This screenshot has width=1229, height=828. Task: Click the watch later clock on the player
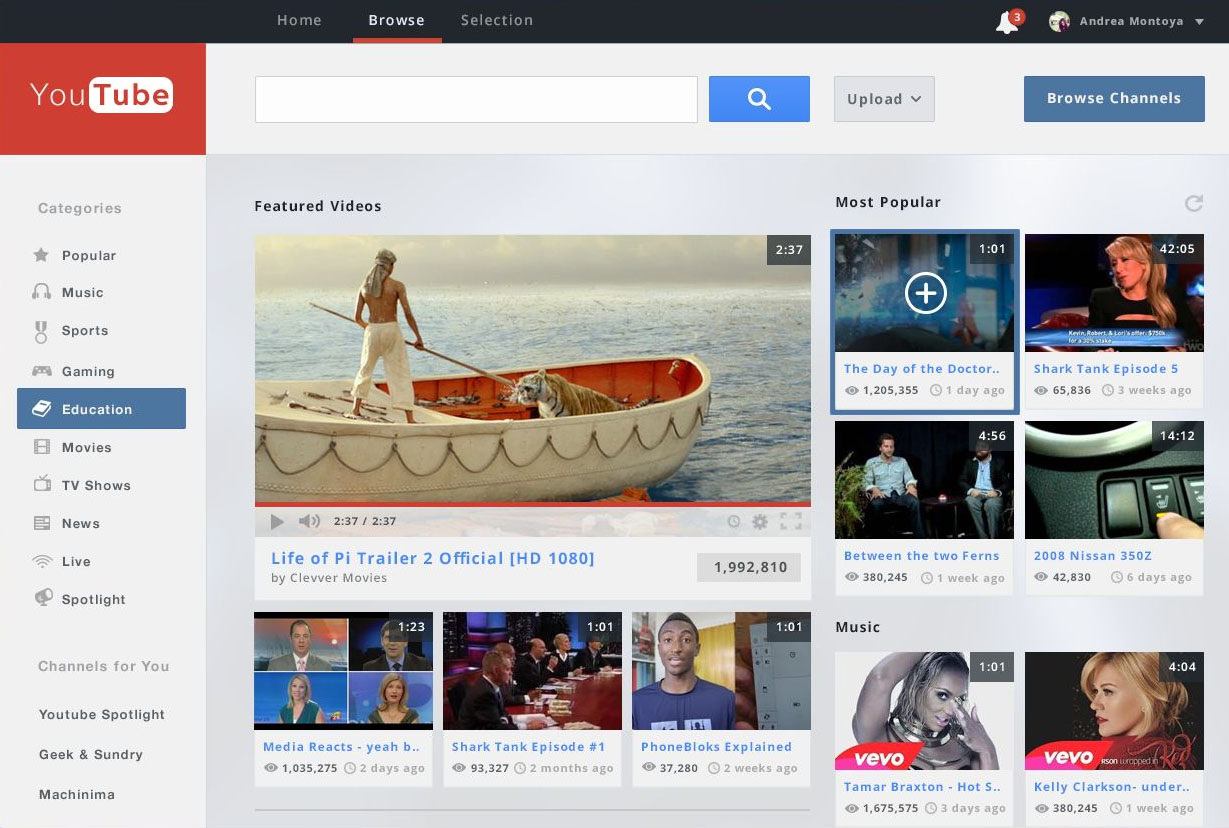pos(733,521)
